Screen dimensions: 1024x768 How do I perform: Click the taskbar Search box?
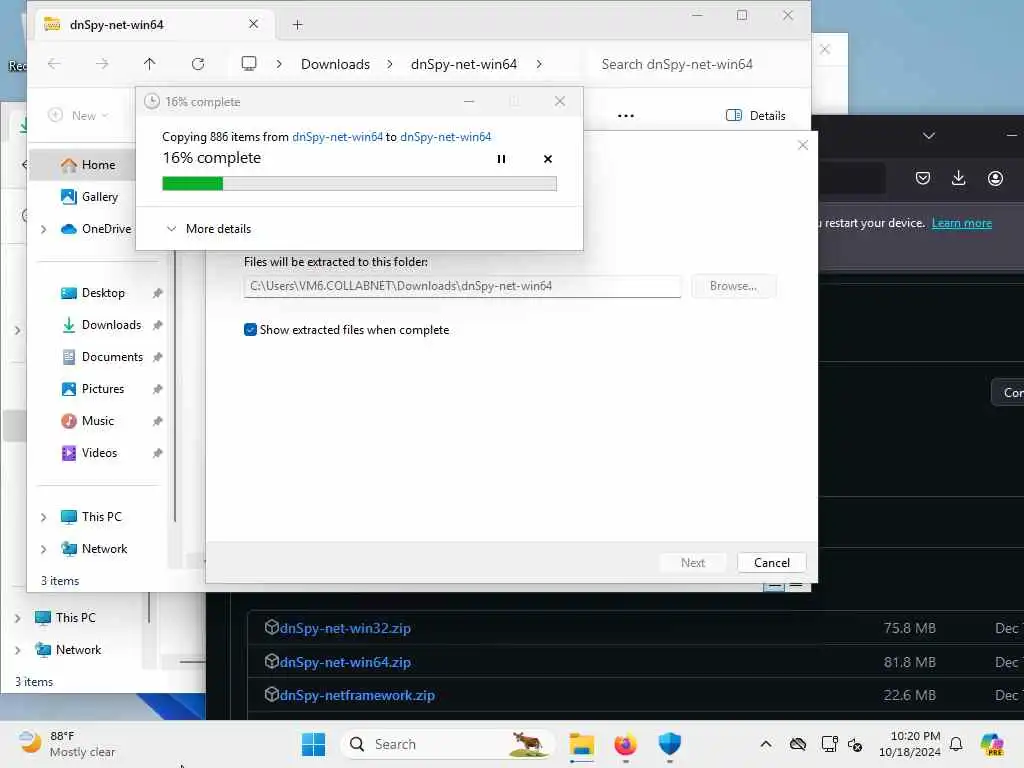tap(447, 744)
